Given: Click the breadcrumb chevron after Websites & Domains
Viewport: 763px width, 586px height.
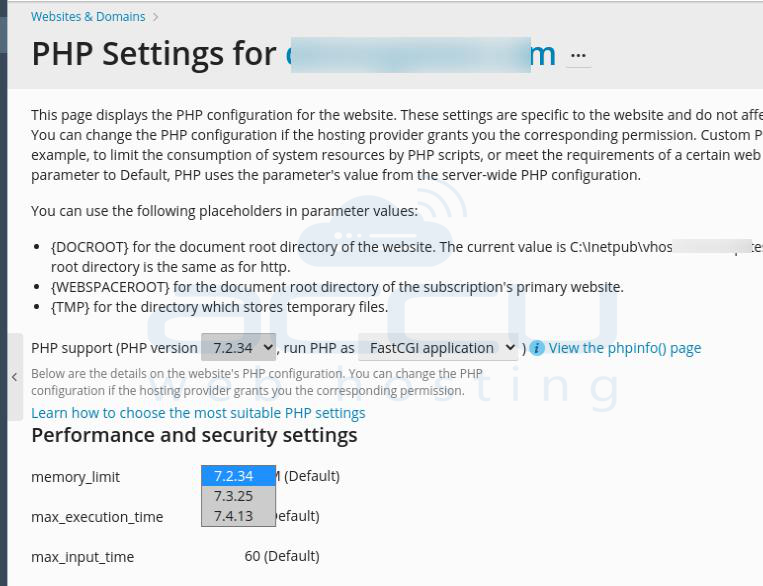Looking at the screenshot, I should (x=156, y=17).
